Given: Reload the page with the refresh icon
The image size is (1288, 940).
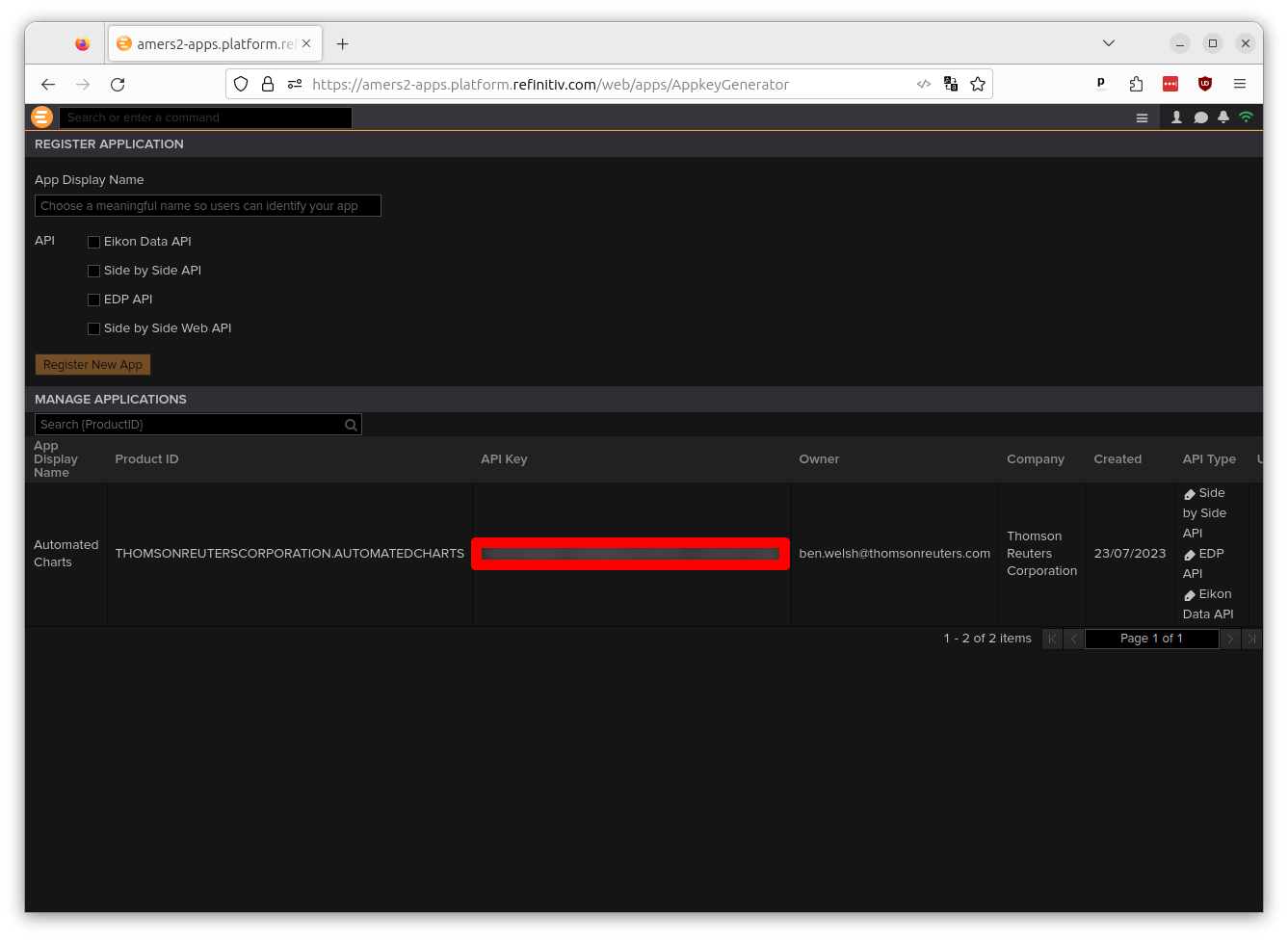Looking at the screenshot, I should (x=118, y=85).
